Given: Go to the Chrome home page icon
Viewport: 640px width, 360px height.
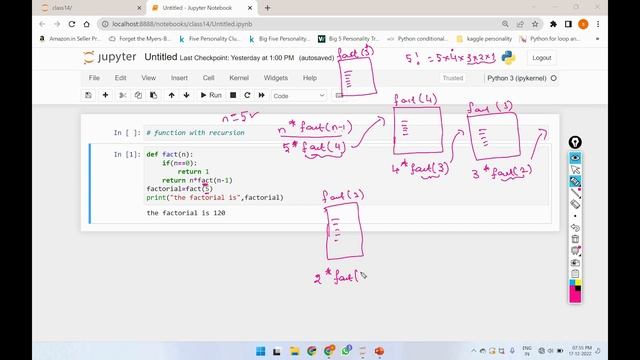Looking at the screenshot, I should (x=87, y=24).
